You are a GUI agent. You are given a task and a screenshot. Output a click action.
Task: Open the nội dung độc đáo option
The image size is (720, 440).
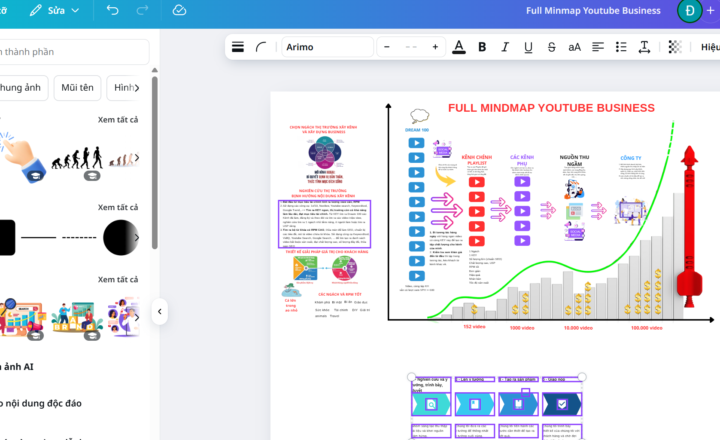click(41, 403)
